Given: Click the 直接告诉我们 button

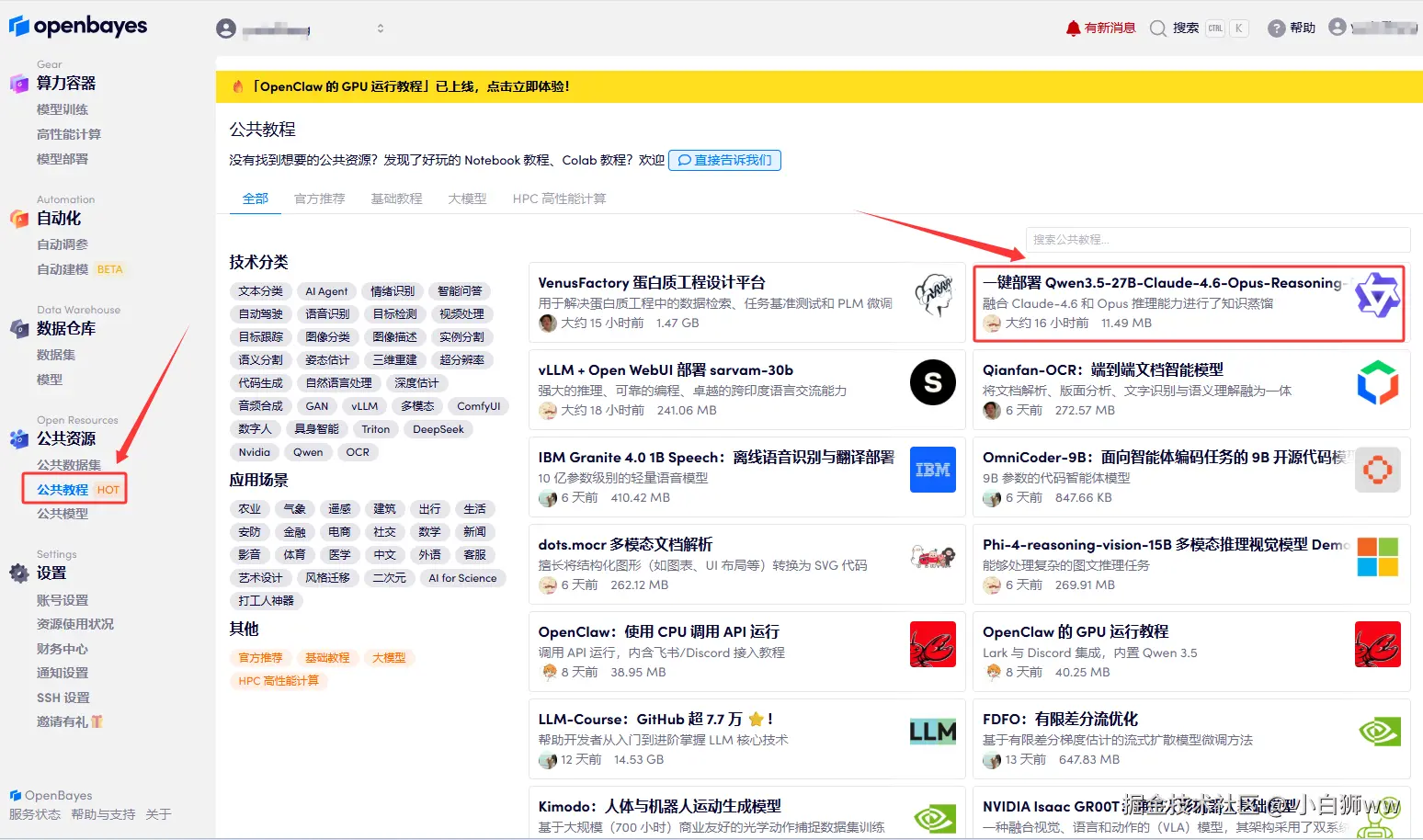Looking at the screenshot, I should click(x=725, y=160).
